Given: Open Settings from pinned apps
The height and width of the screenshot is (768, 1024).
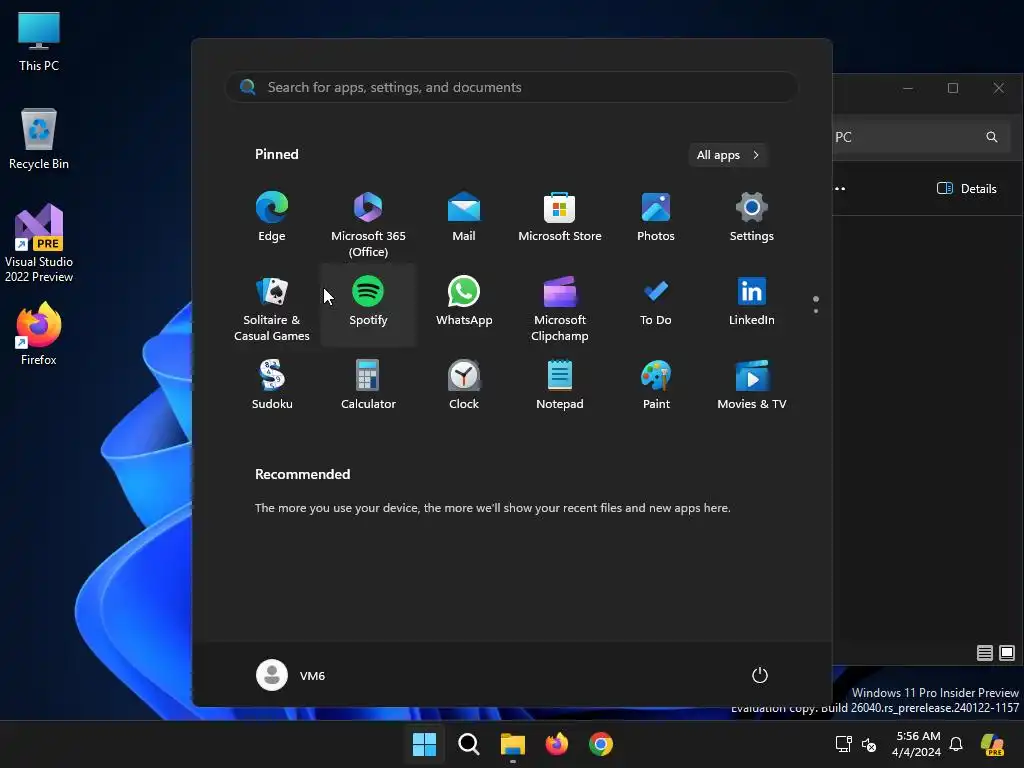Looking at the screenshot, I should pyautogui.click(x=752, y=217).
